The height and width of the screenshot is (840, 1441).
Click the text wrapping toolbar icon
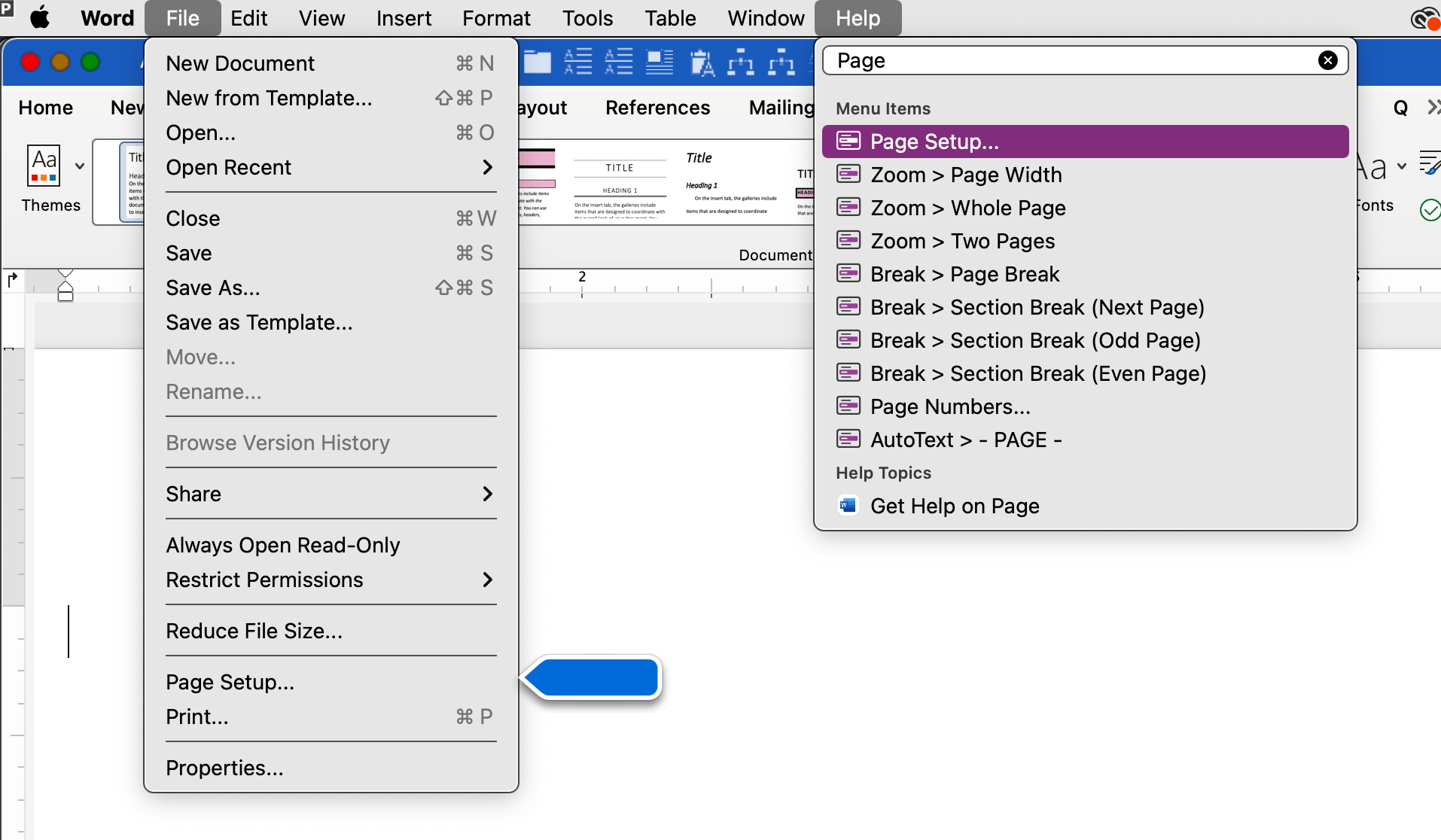pyautogui.click(x=660, y=62)
